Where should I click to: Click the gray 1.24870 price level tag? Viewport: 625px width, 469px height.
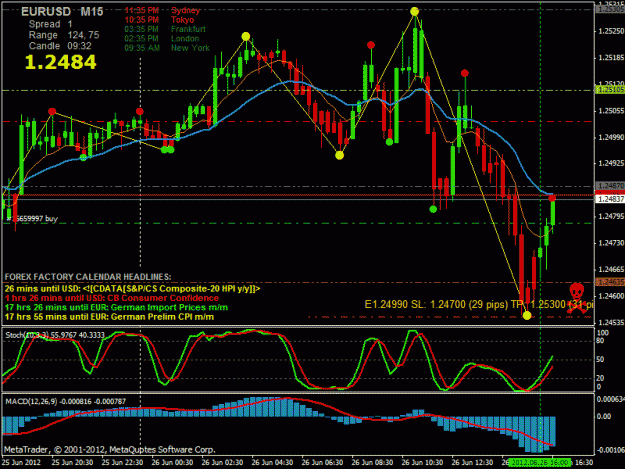[x=610, y=186]
